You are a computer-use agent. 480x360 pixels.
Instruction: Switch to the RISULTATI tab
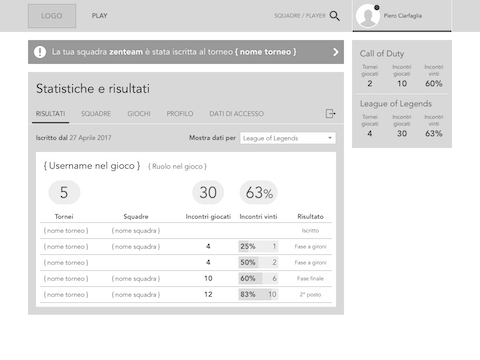tap(50, 114)
